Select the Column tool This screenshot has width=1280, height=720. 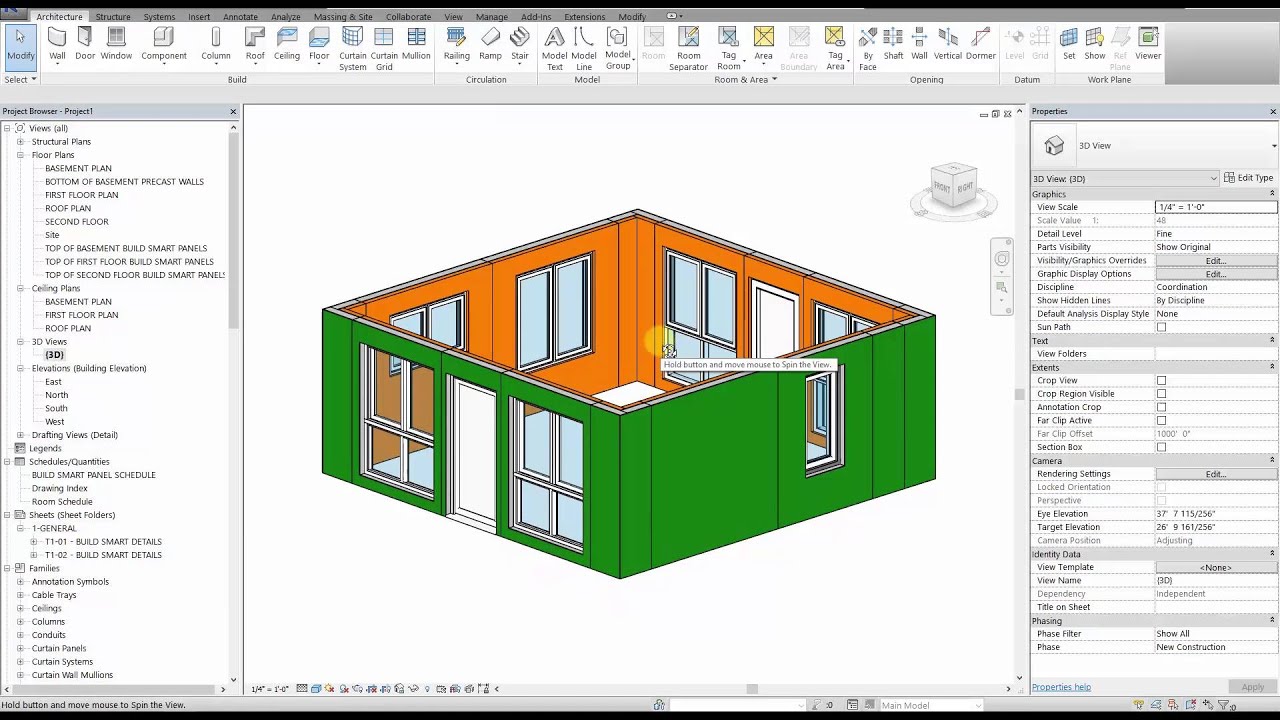[x=215, y=45]
